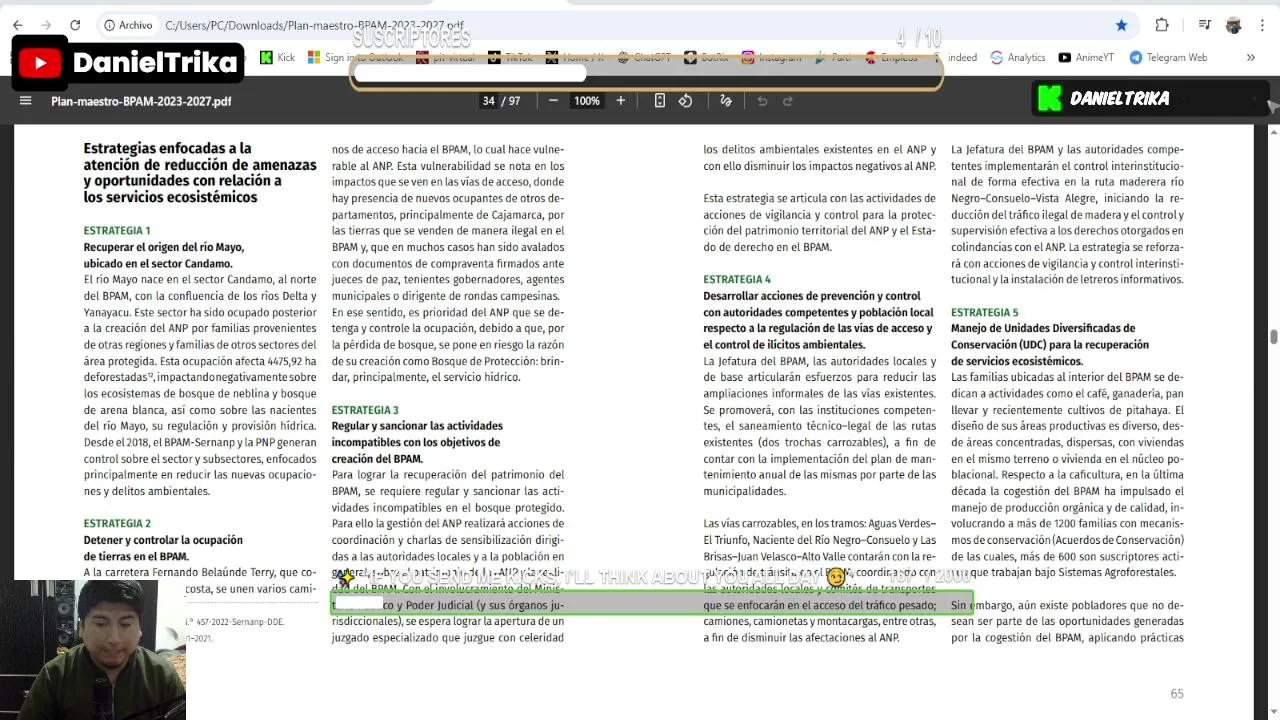The width and height of the screenshot is (1280, 720).
Task: Zoom in with the plus button
Action: [620, 100]
